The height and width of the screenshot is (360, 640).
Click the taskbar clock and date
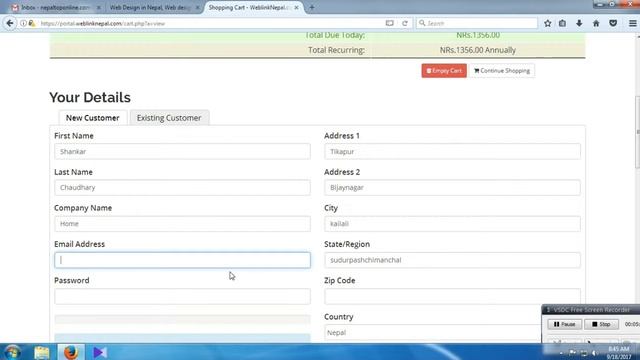click(619, 353)
